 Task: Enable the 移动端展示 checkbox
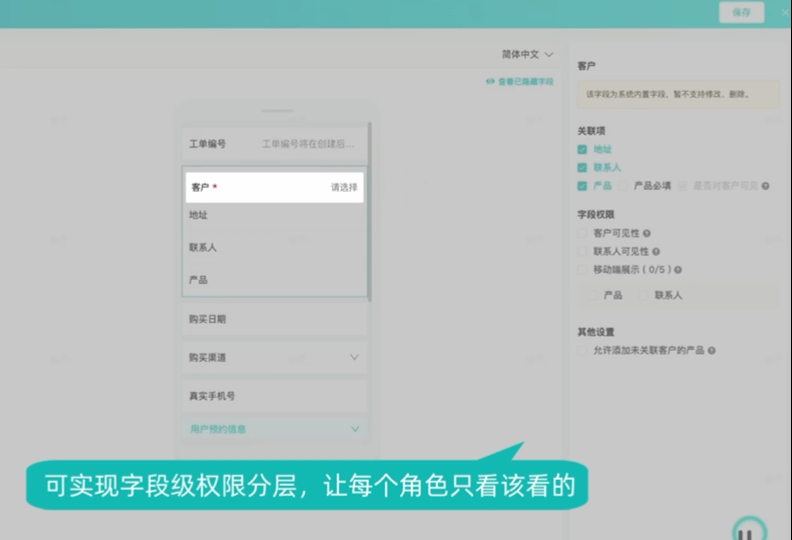[x=582, y=269]
